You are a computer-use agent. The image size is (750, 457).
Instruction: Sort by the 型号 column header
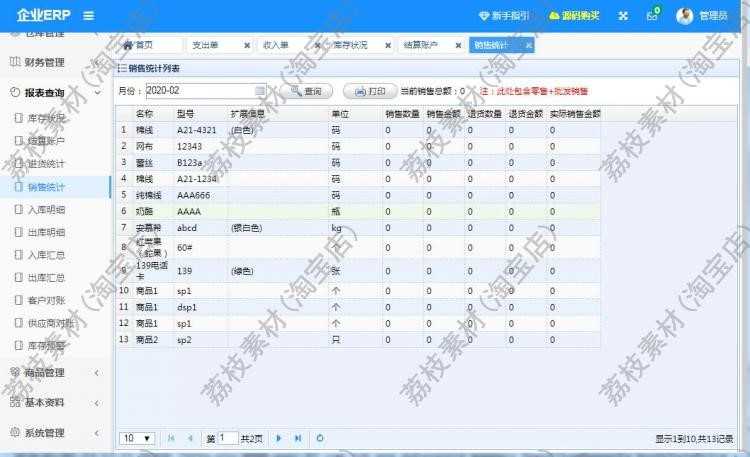185,114
